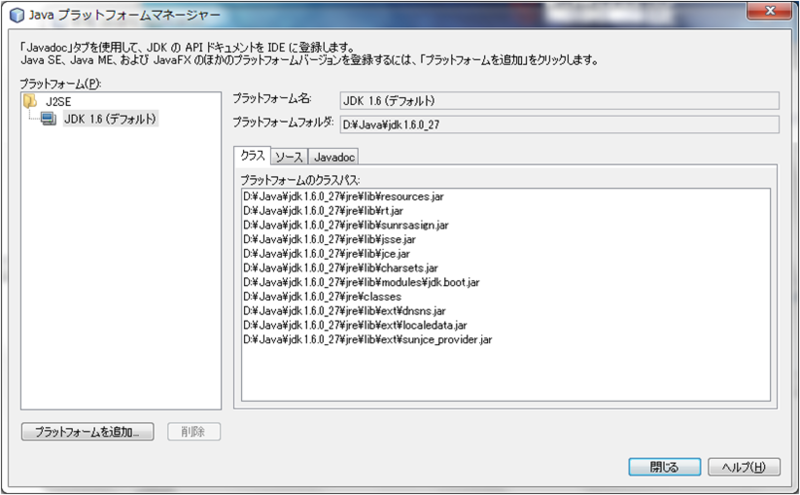Click the プラットフォーム(P): label
Image resolution: width=800 pixels, height=495 pixels.
[x=61, y=84]
